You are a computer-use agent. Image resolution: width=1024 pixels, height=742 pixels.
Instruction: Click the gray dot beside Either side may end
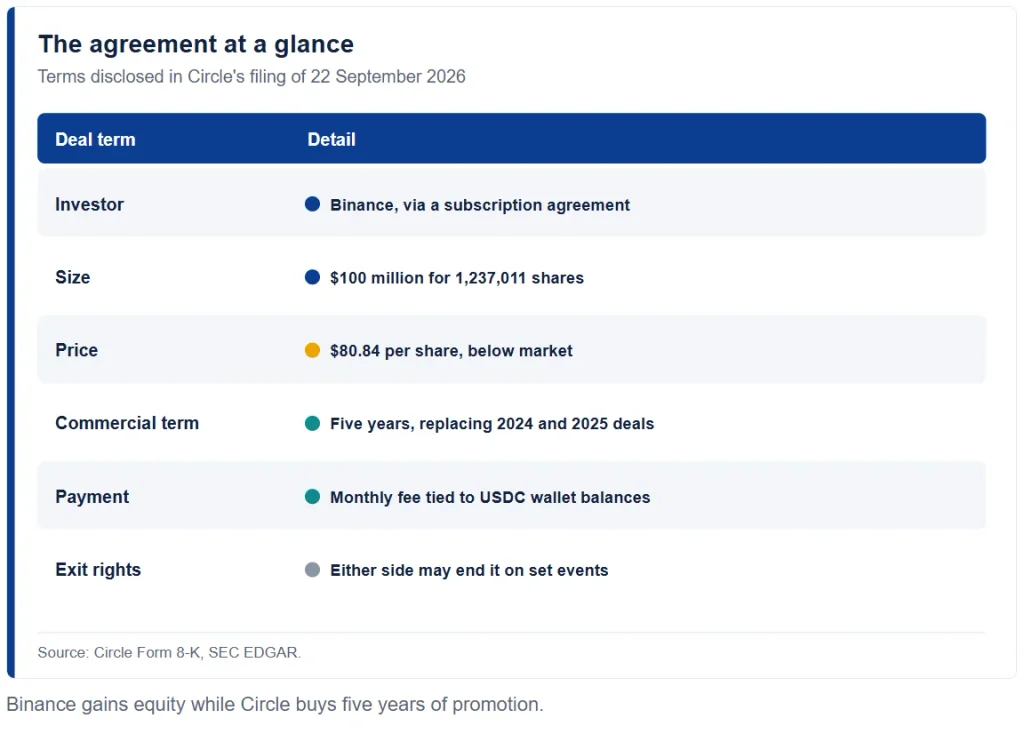(312, 570)
